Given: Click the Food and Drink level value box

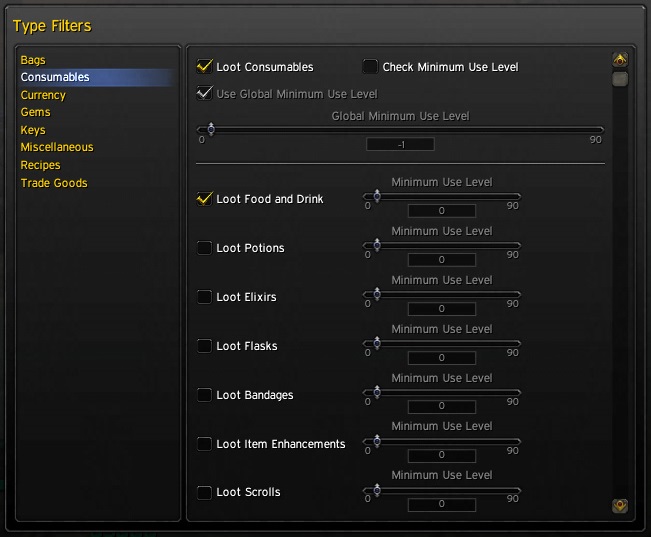Looking at the screenshot, I should (x=442, y=211).
